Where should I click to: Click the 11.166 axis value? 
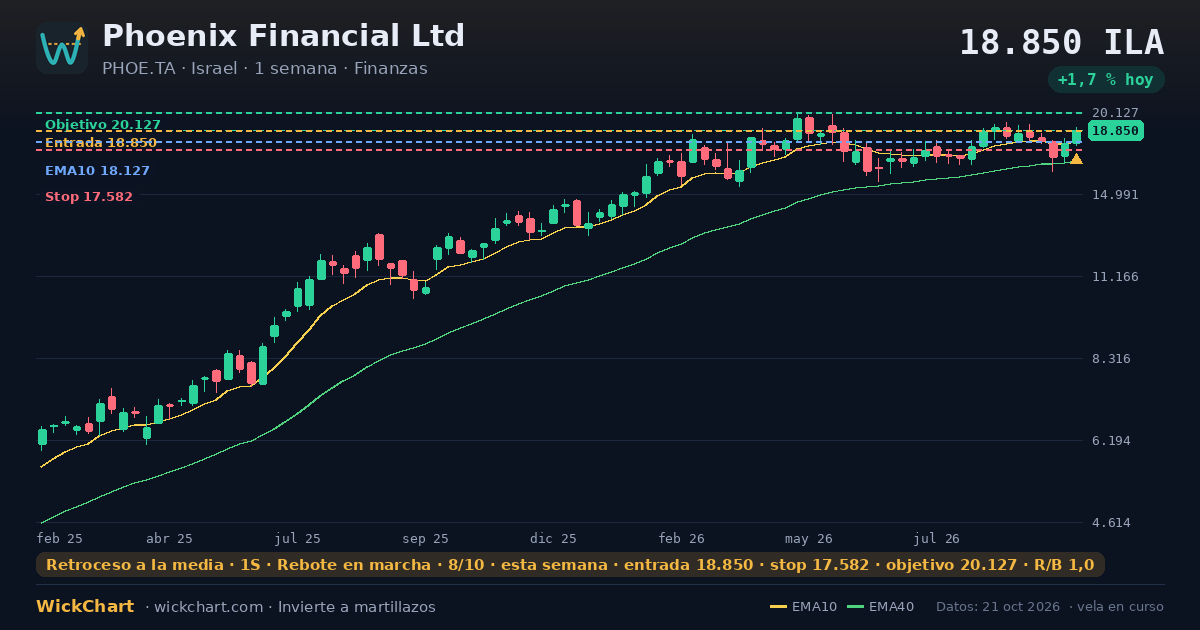(1115, 277)
